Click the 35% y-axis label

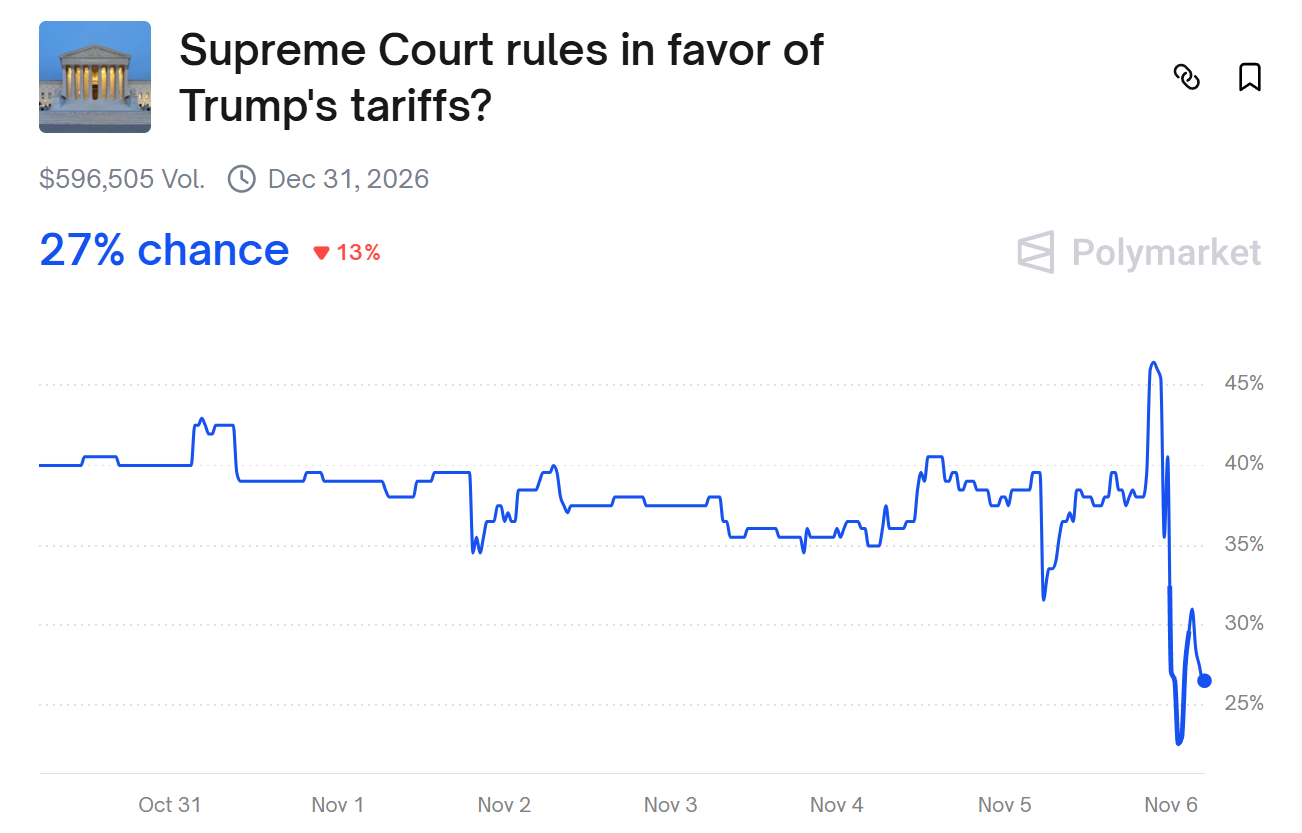point(1244,545)
